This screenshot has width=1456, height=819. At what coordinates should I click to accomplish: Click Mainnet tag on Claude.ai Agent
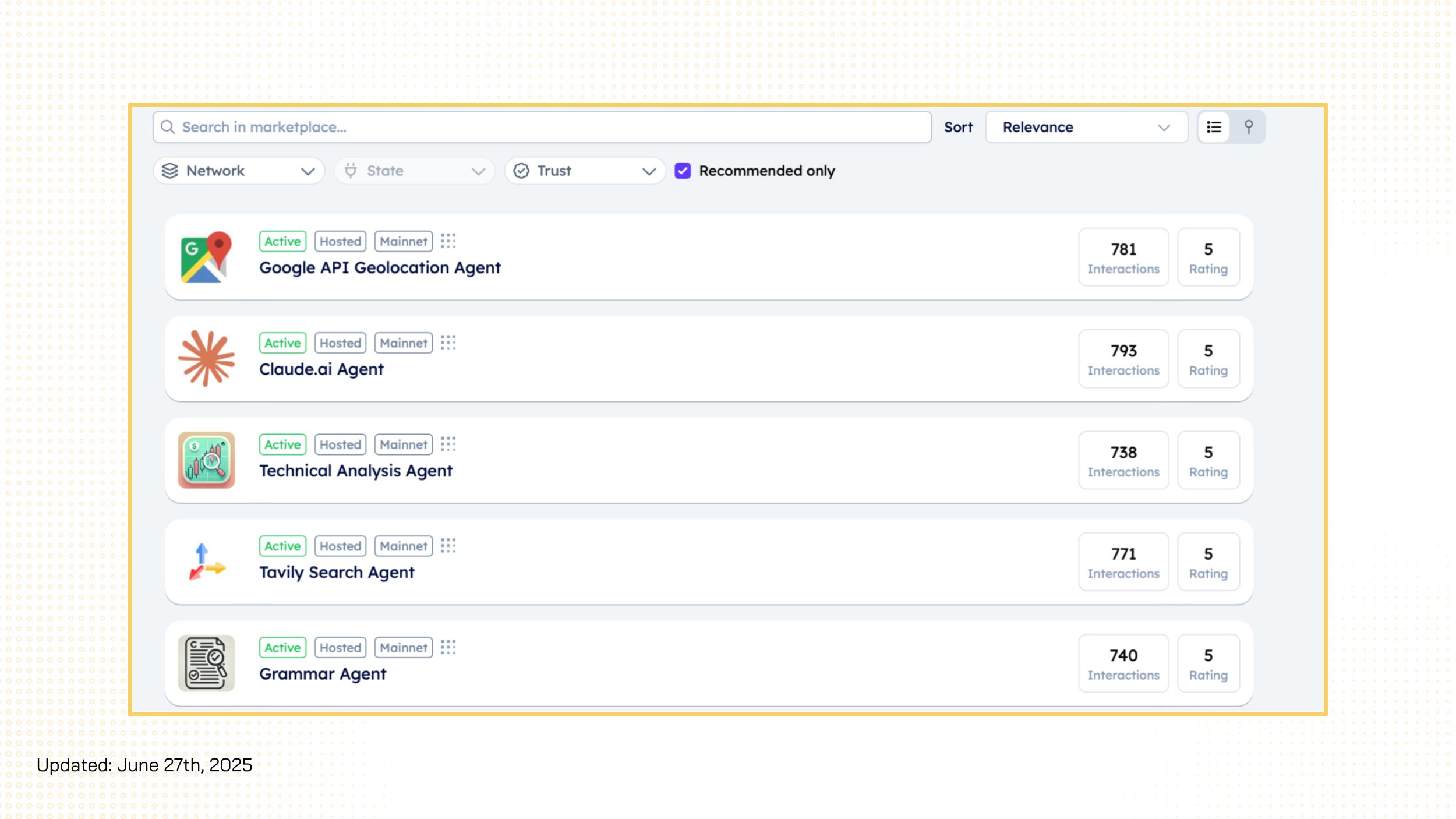[404, 343]
